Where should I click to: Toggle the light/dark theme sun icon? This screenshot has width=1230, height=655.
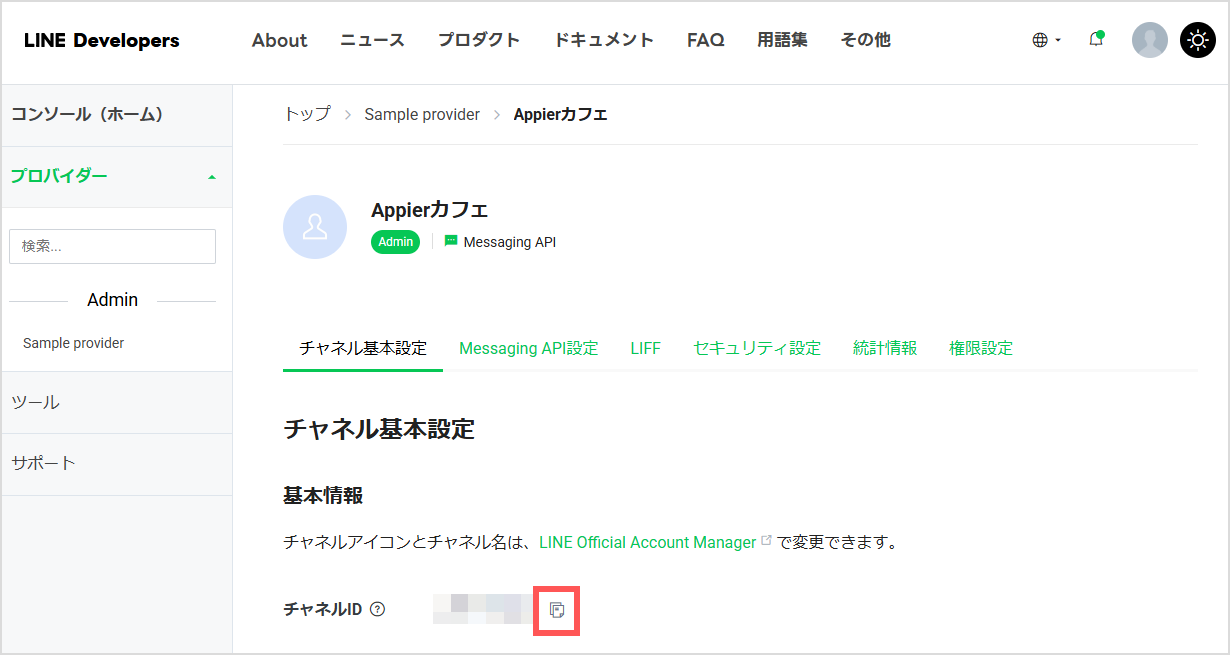click(x=1198, y=40)
